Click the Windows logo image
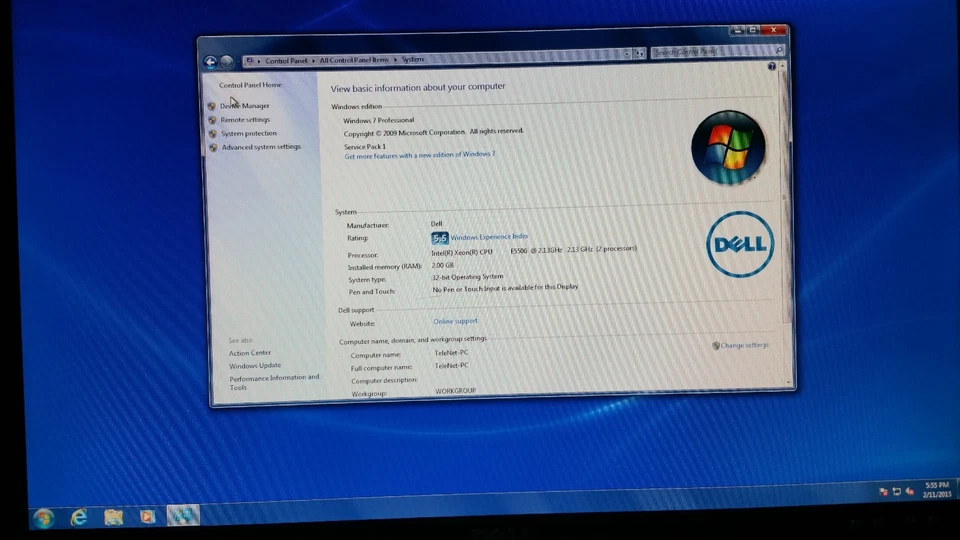960x540 pixels. 728,148
